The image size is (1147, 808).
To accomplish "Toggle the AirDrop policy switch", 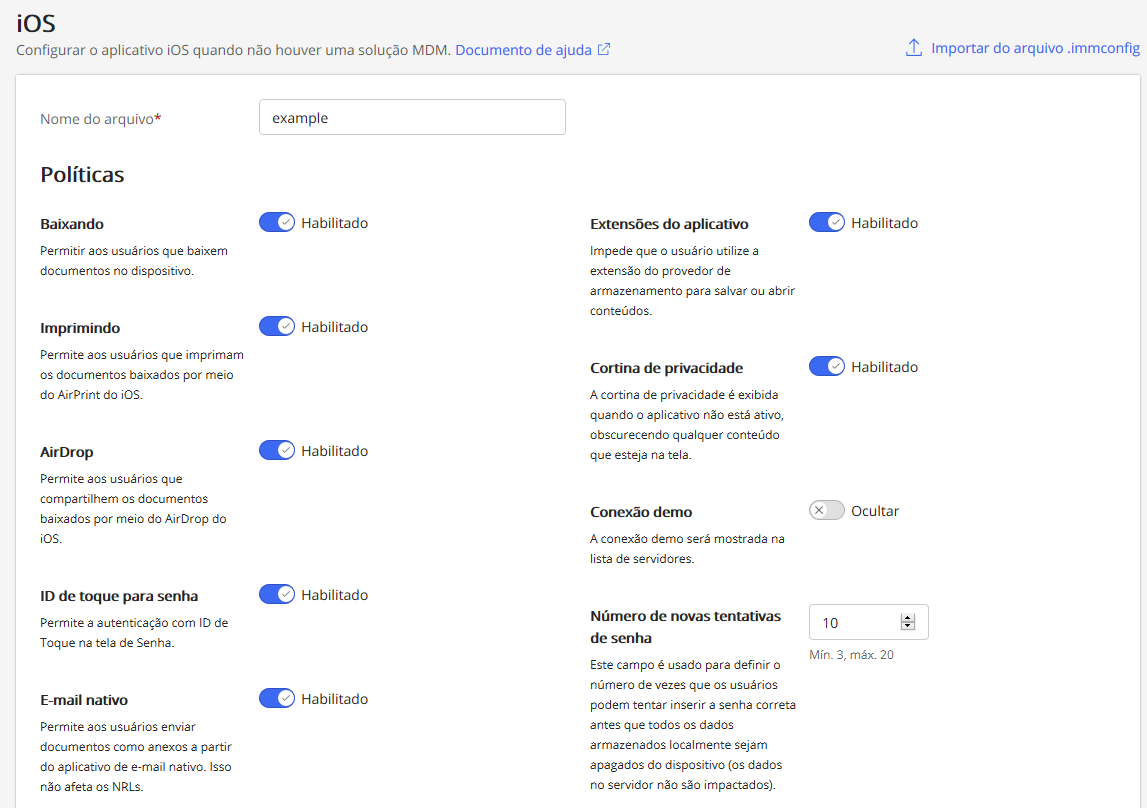I will [x=277, y=451].
